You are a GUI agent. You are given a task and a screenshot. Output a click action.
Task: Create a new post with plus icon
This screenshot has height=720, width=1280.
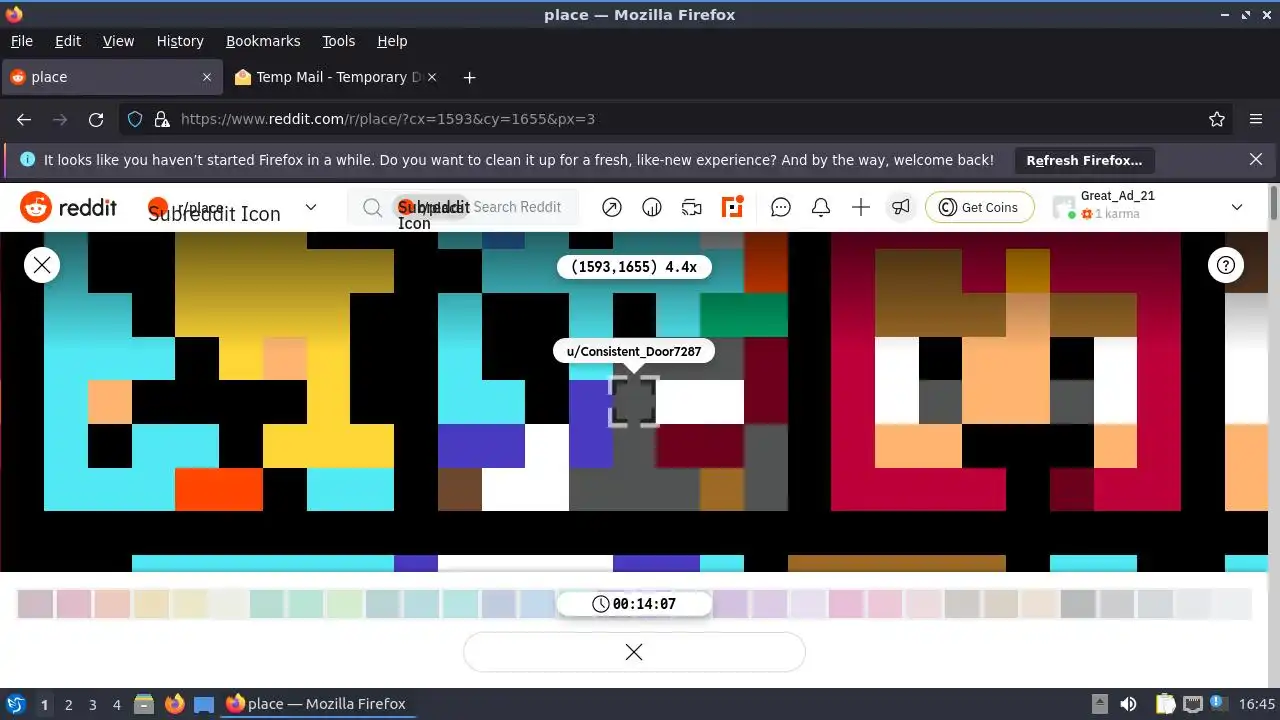861,207
